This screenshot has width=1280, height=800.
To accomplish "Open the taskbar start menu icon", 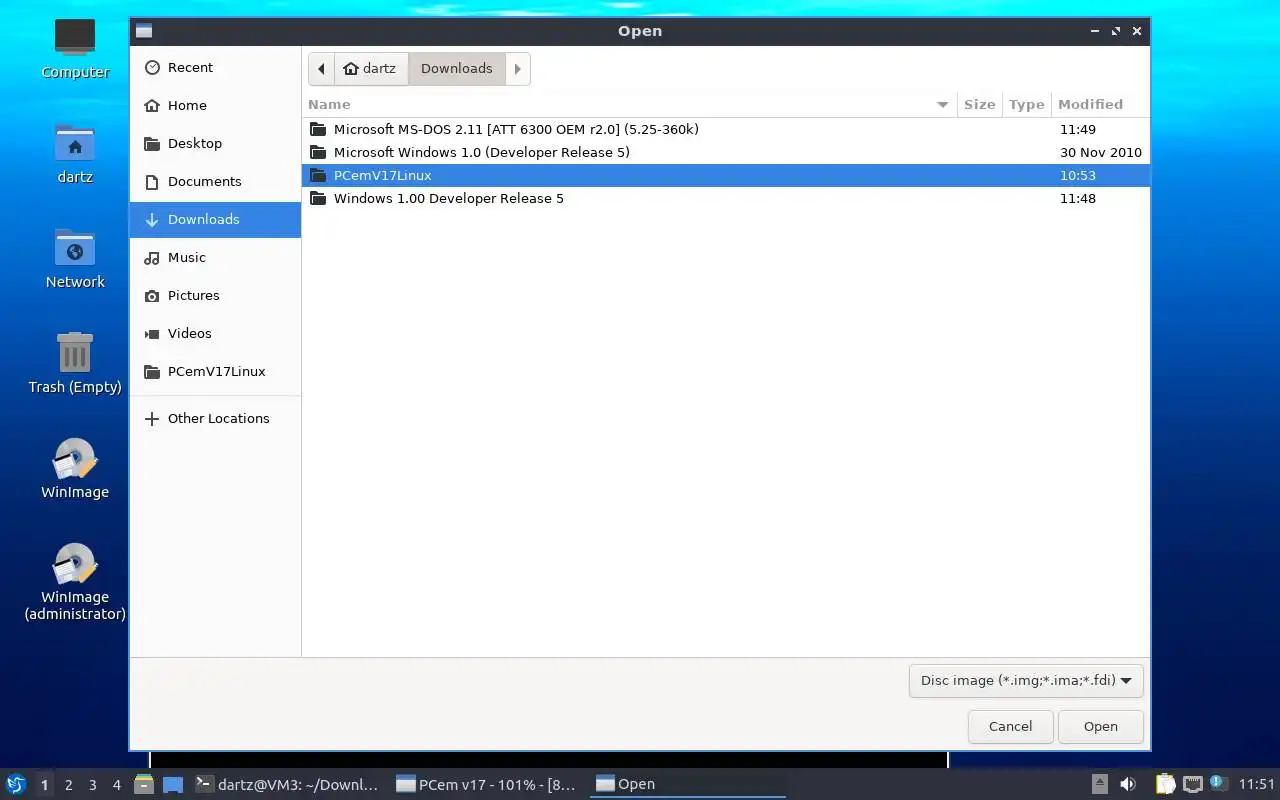I will [x=15, y=784].
